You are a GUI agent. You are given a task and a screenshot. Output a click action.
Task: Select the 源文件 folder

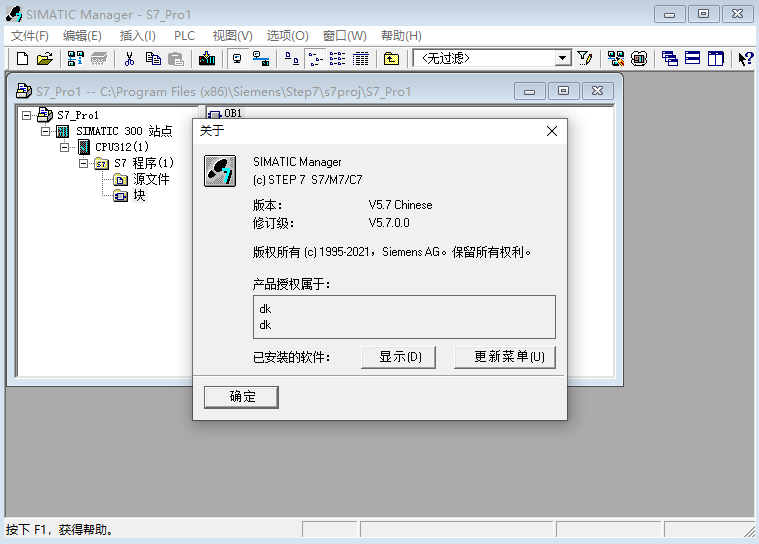[x=152, y=179]
